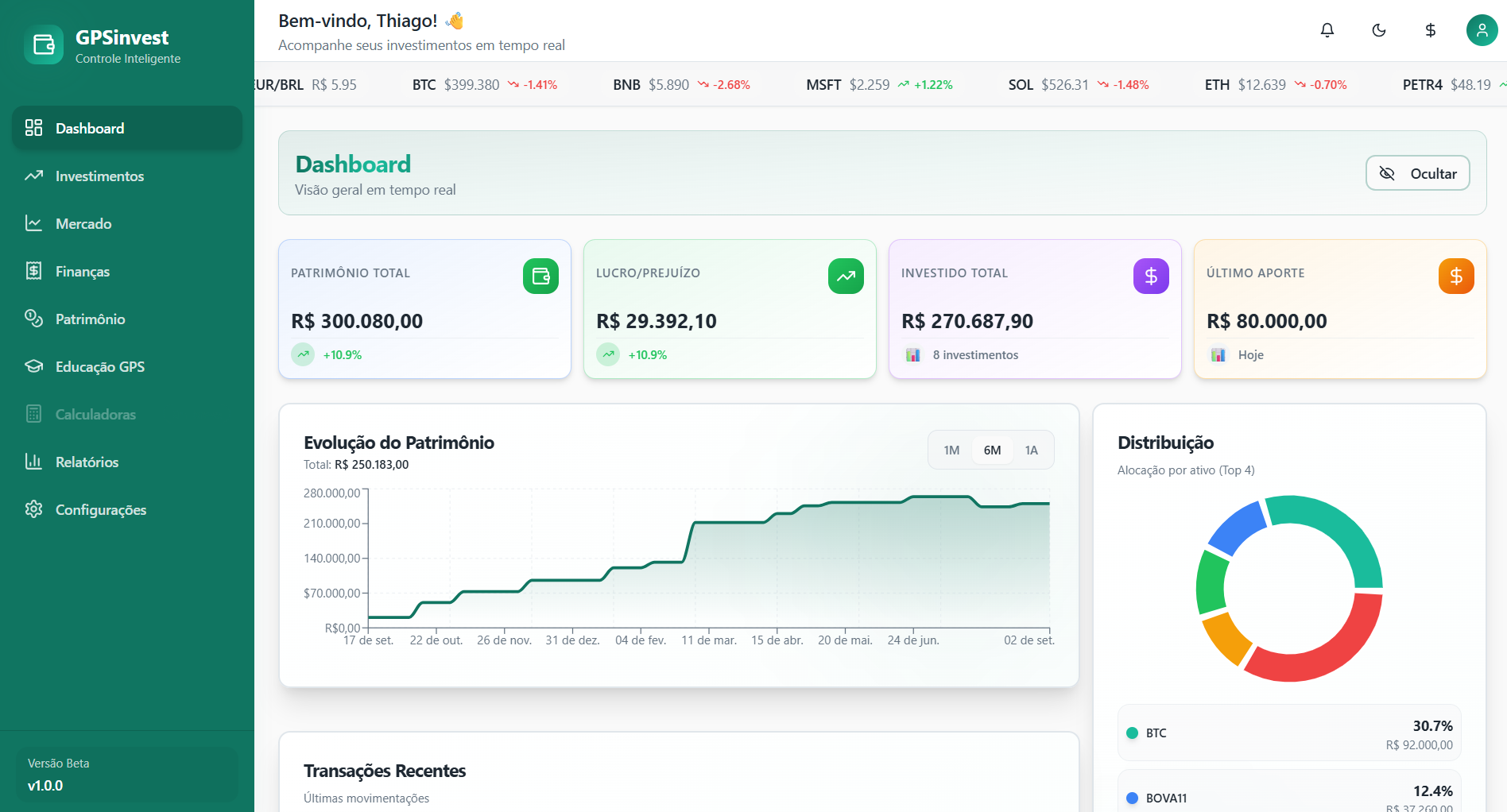Open the user profile avatar
This screenshot has height=812, width=1507.
[1482, 30]
